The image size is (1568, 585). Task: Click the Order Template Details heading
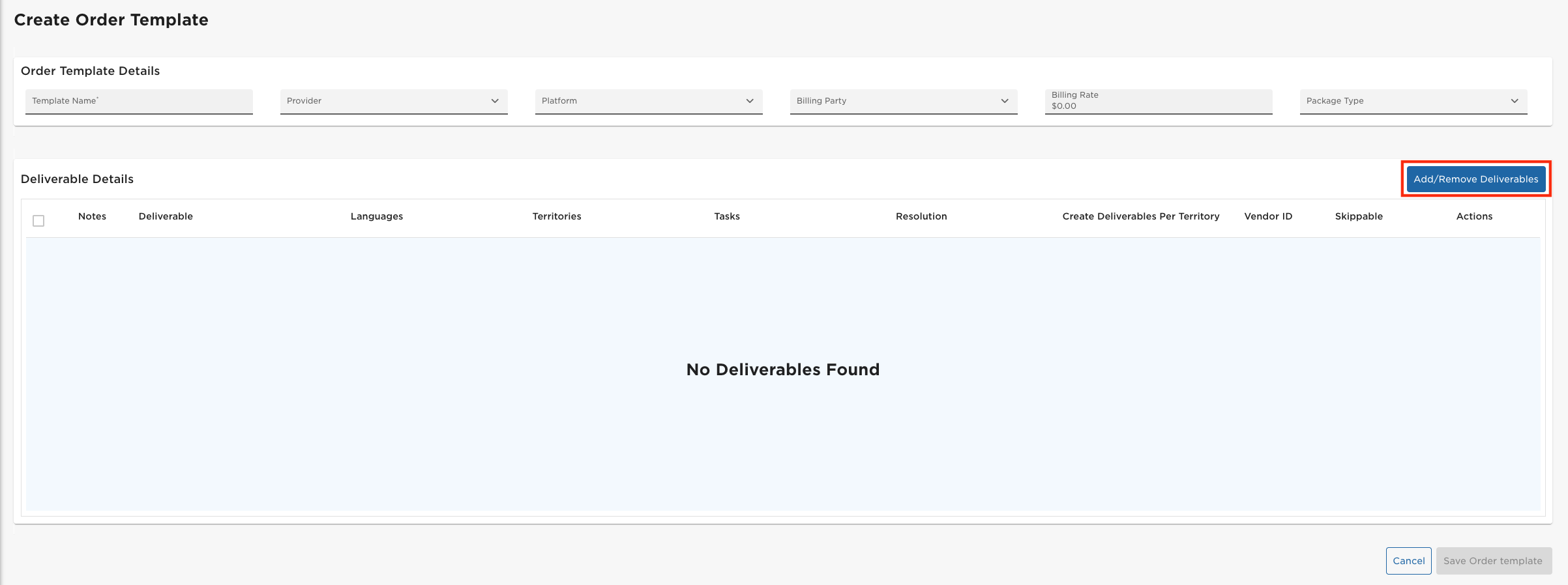point(90,71)
